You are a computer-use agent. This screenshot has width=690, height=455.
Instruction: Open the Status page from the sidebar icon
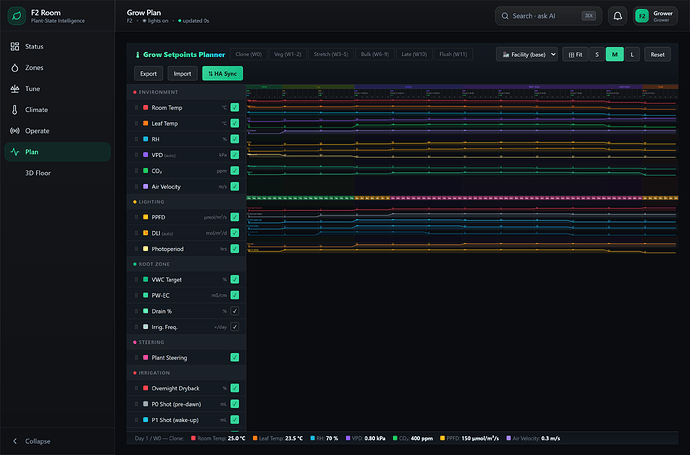click(x=15, y=46)
